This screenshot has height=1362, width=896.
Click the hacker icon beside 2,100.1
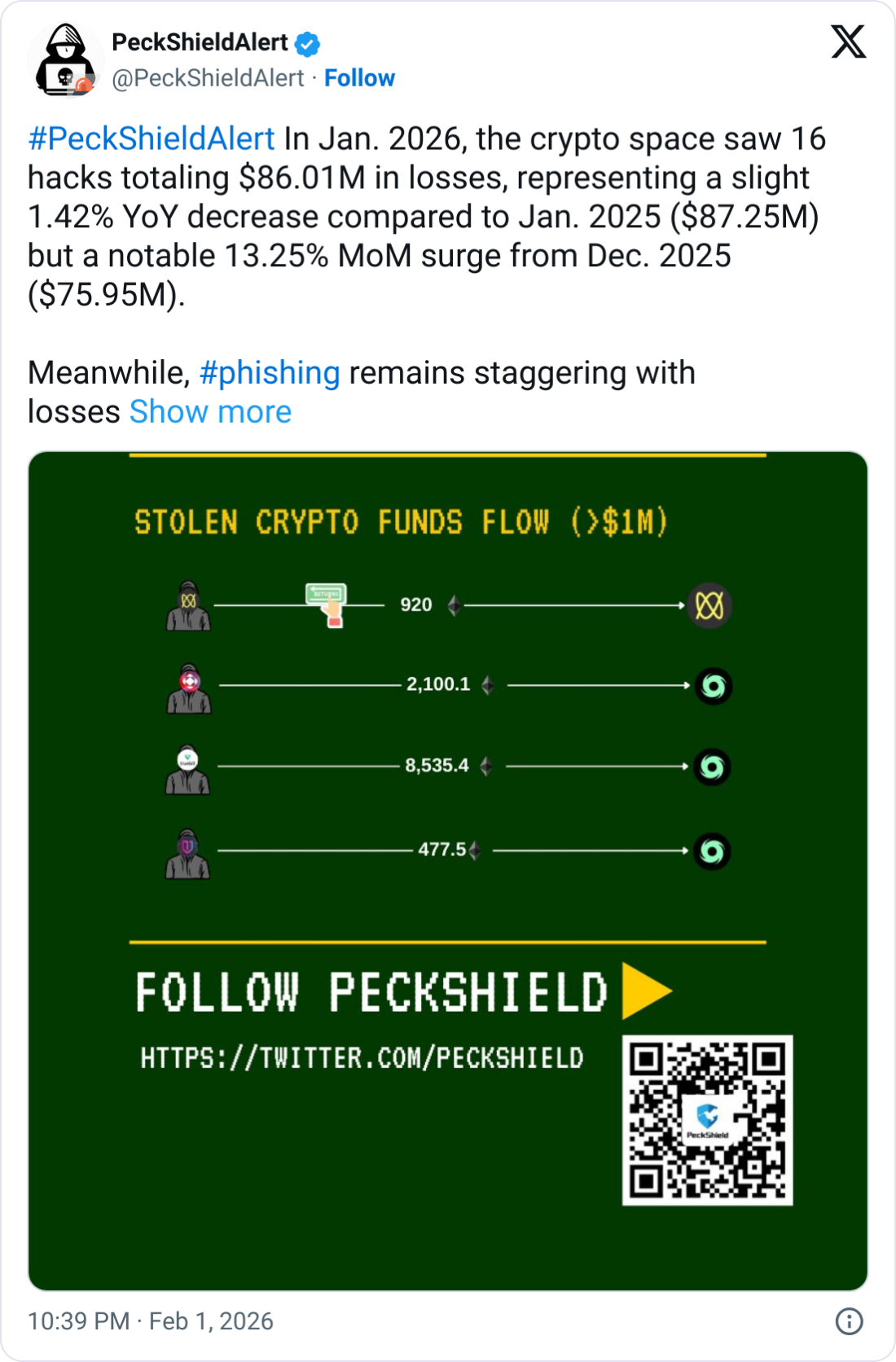pos(189,688)
